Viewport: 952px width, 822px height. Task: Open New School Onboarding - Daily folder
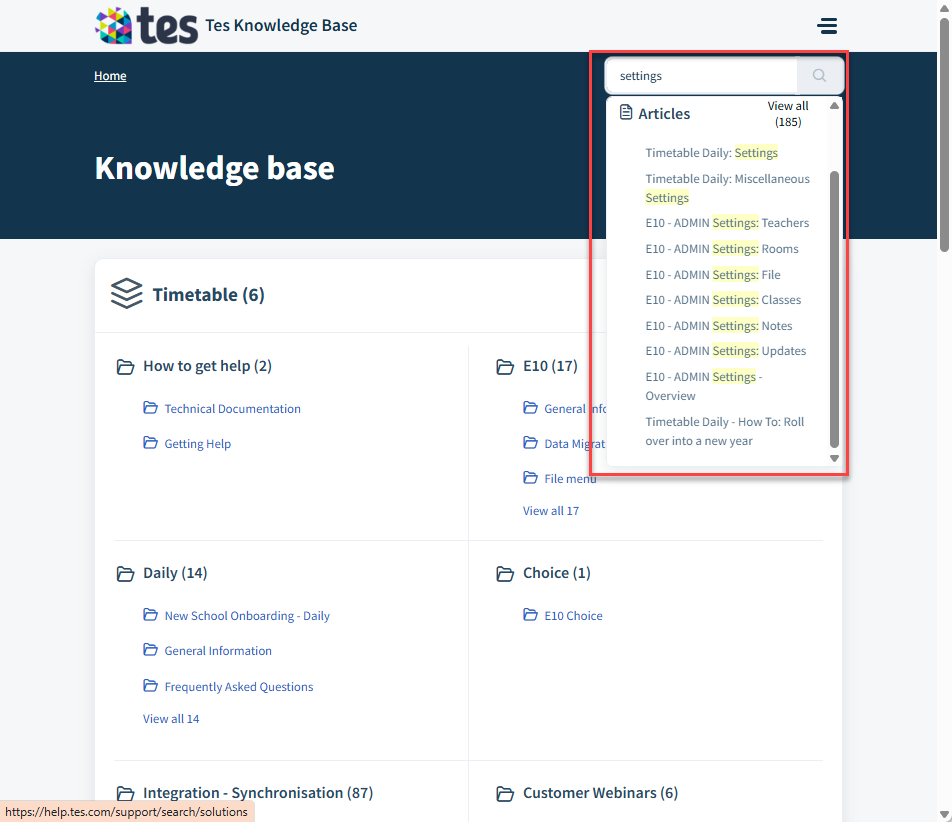pyautogui.click(x=247, y=616)
